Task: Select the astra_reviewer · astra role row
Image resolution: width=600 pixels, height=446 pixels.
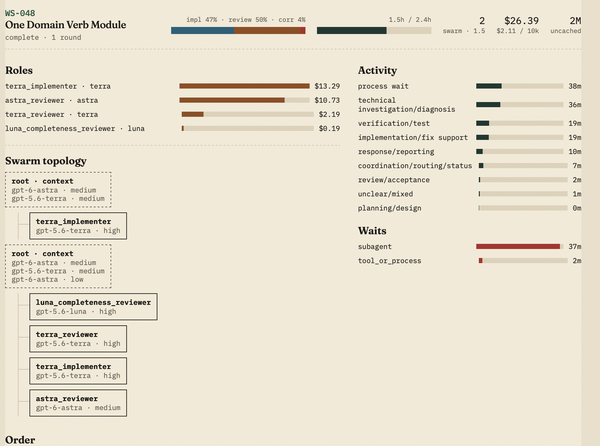Action: click(x=173, y=100)
